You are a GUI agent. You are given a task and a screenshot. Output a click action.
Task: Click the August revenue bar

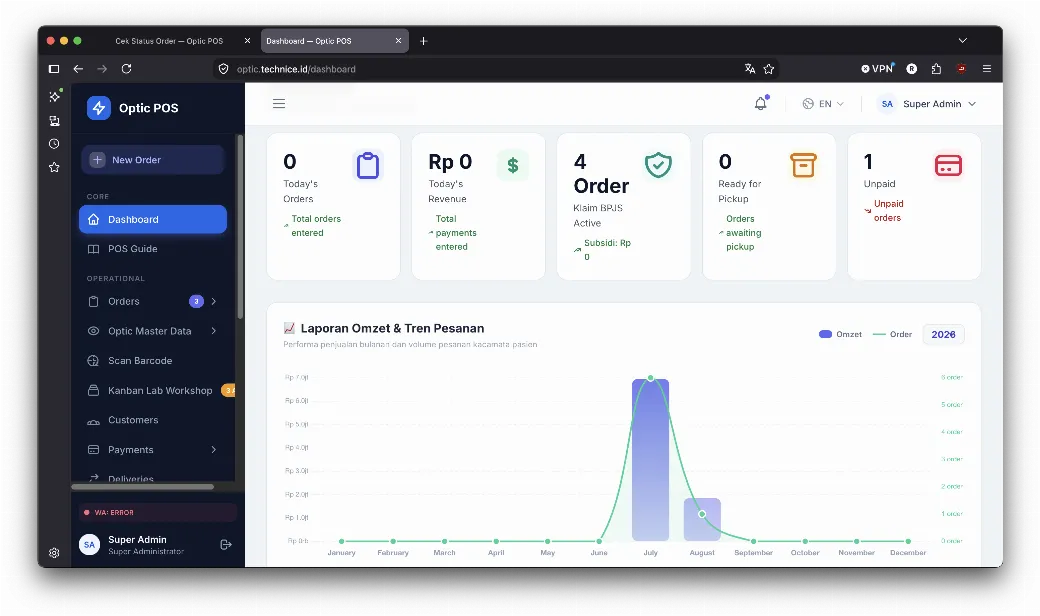[702, 520]
